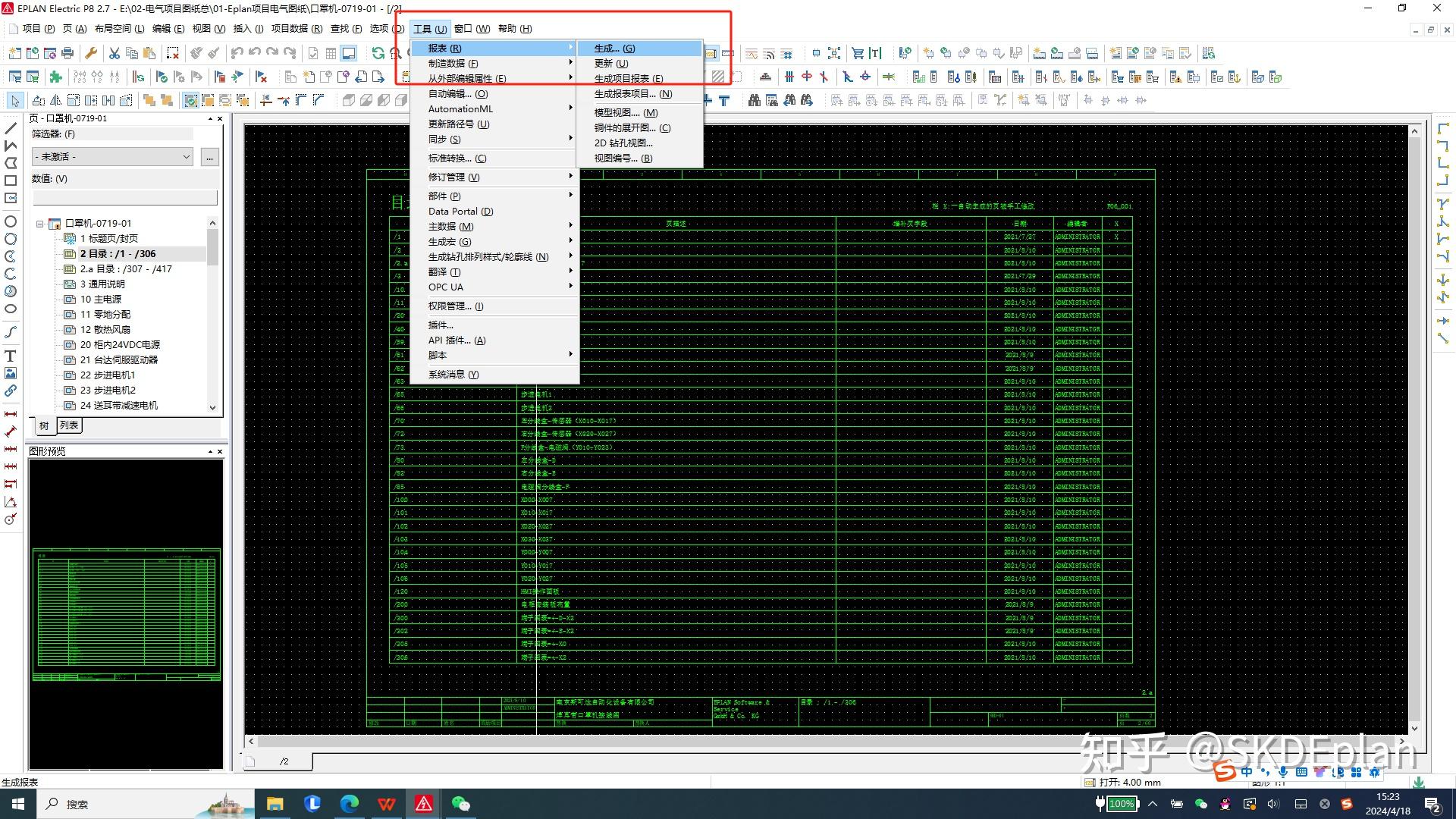Image resolution: width=1456 pixels, height=819 pixels.
Task: Open the 未激活 filter dropdown
Action: coord(112,156)
